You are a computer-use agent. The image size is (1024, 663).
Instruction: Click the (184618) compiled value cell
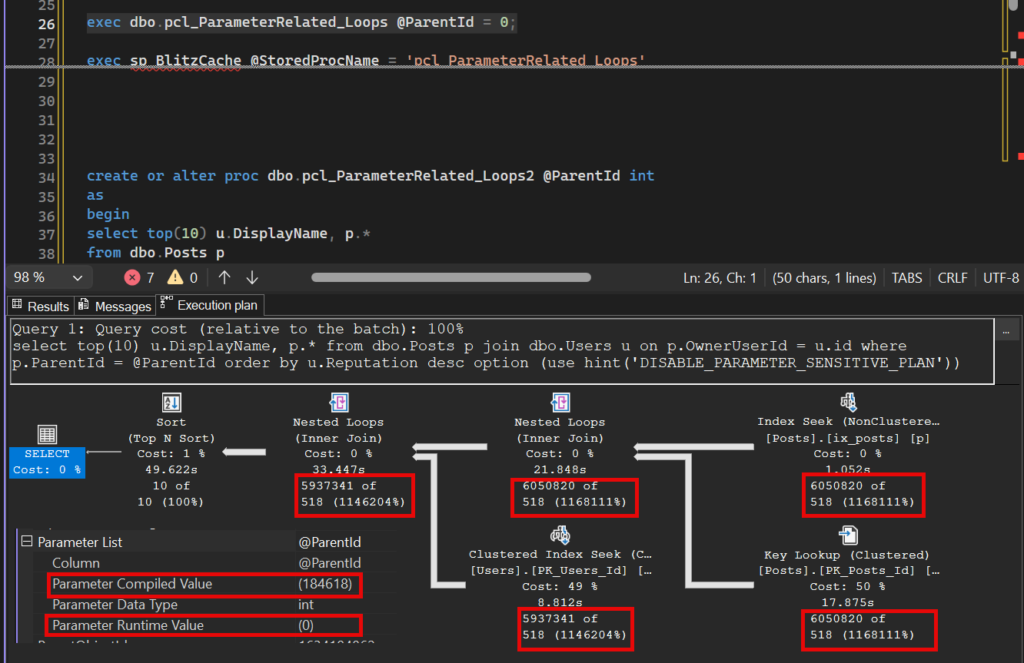click(325, 584)
